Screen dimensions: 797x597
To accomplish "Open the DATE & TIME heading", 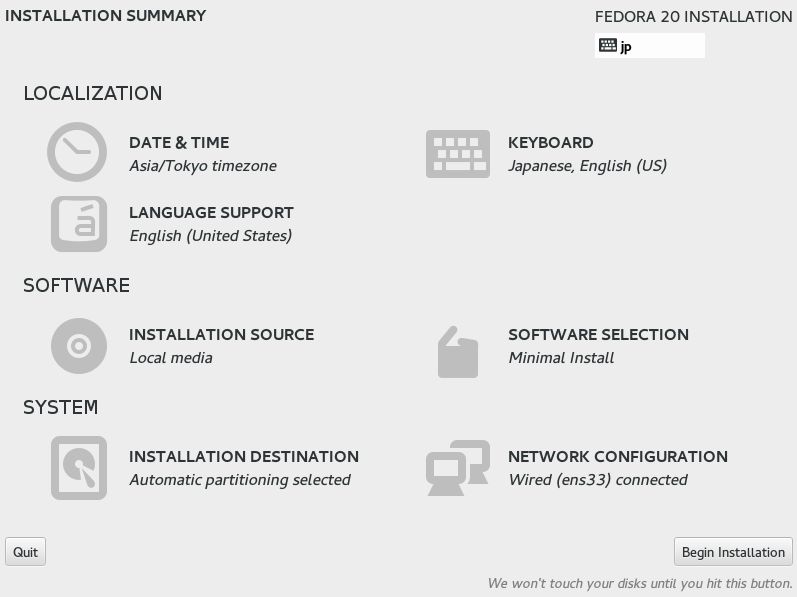I will [x=179, y=143].
